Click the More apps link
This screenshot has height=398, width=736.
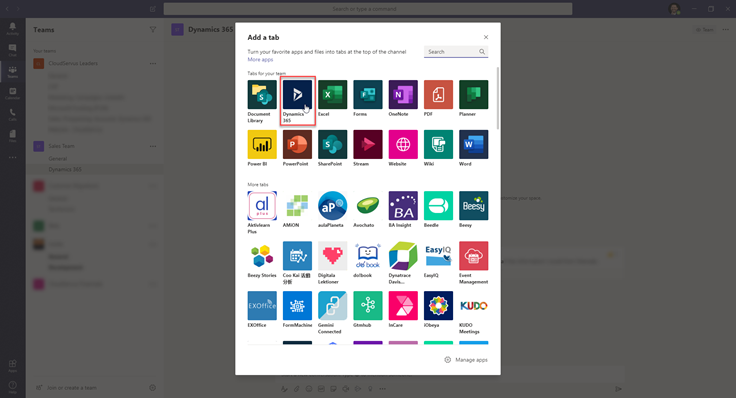pos(260,60)
